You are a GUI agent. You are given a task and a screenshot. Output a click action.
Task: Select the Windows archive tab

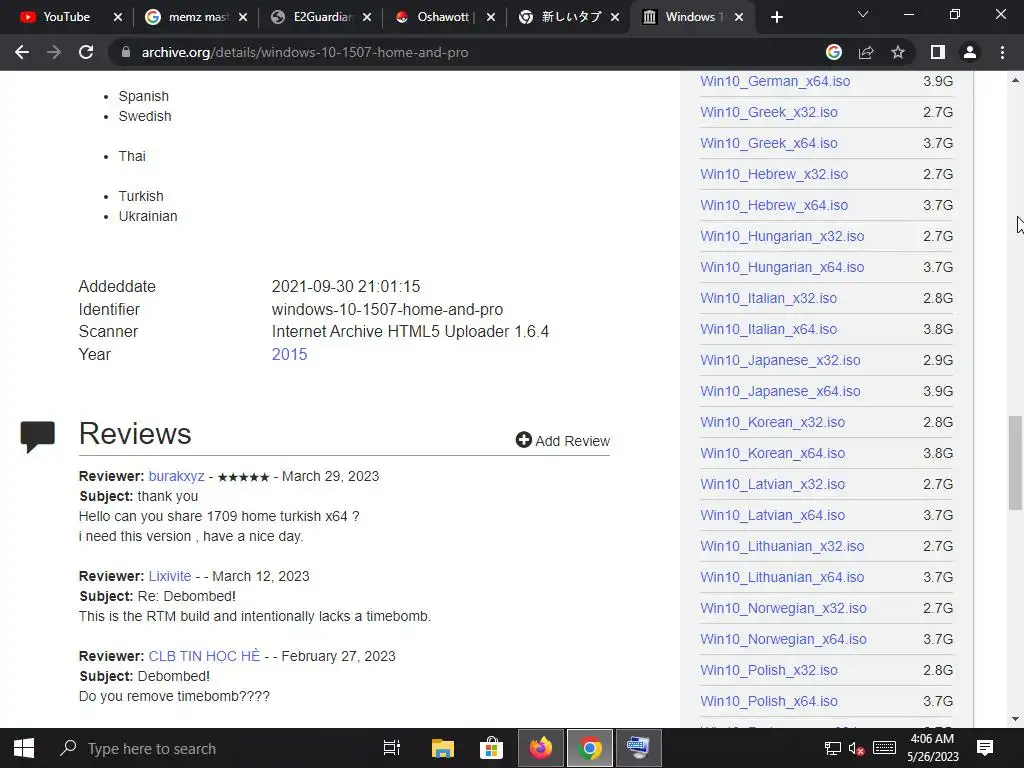691,17
